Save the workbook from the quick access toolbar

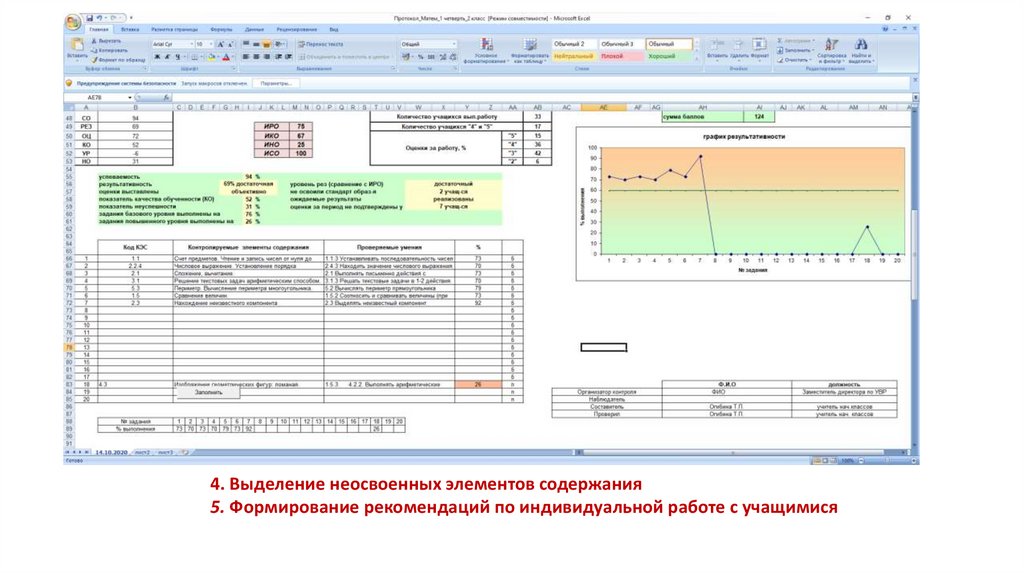point(89,18)
